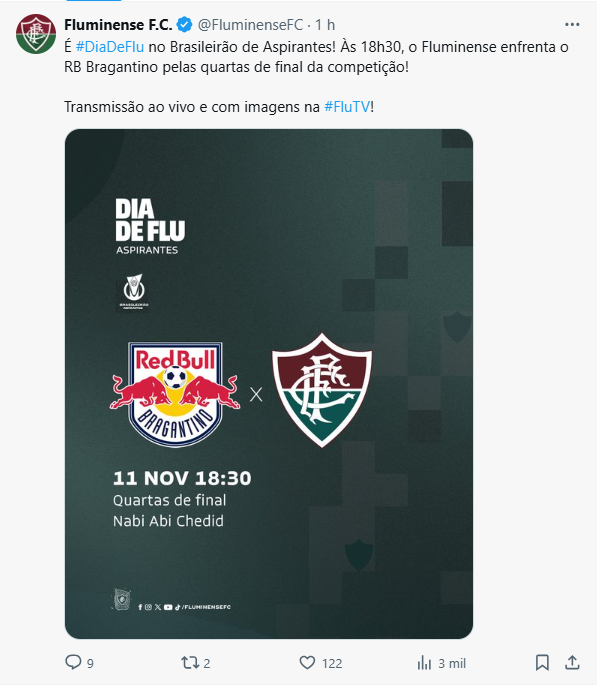Click the 122 likes count
The height and width of the screenshot is (687, 597).
tap(332, 664)
